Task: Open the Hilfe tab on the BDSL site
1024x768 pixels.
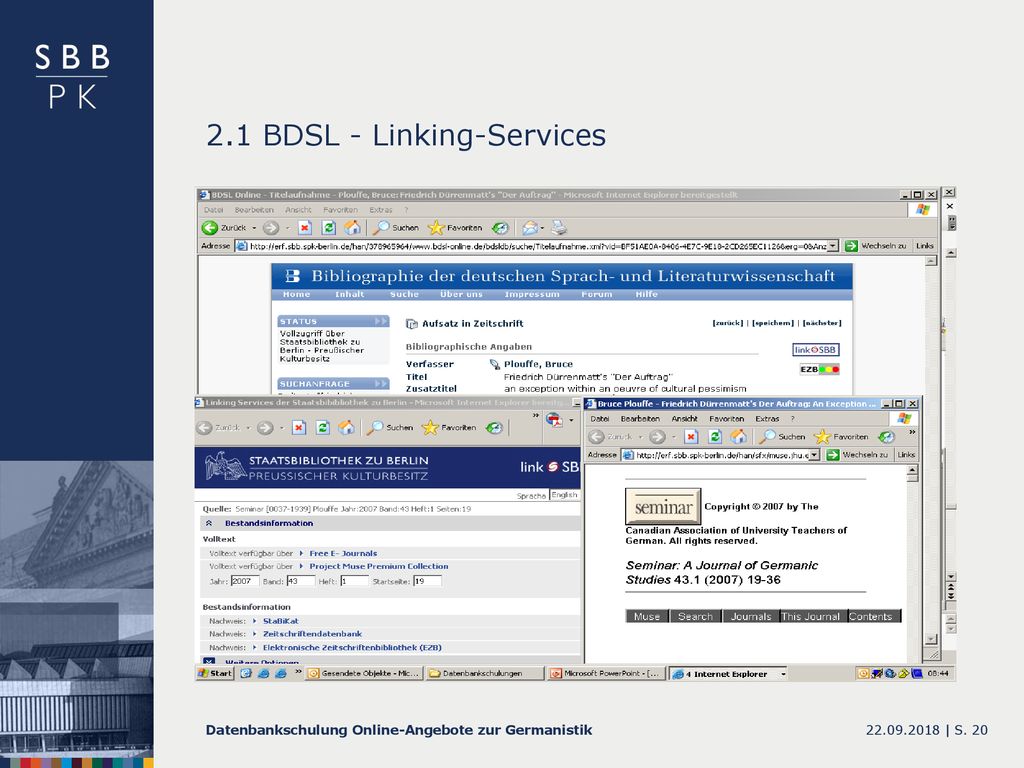Action: [x=647, y=295]
